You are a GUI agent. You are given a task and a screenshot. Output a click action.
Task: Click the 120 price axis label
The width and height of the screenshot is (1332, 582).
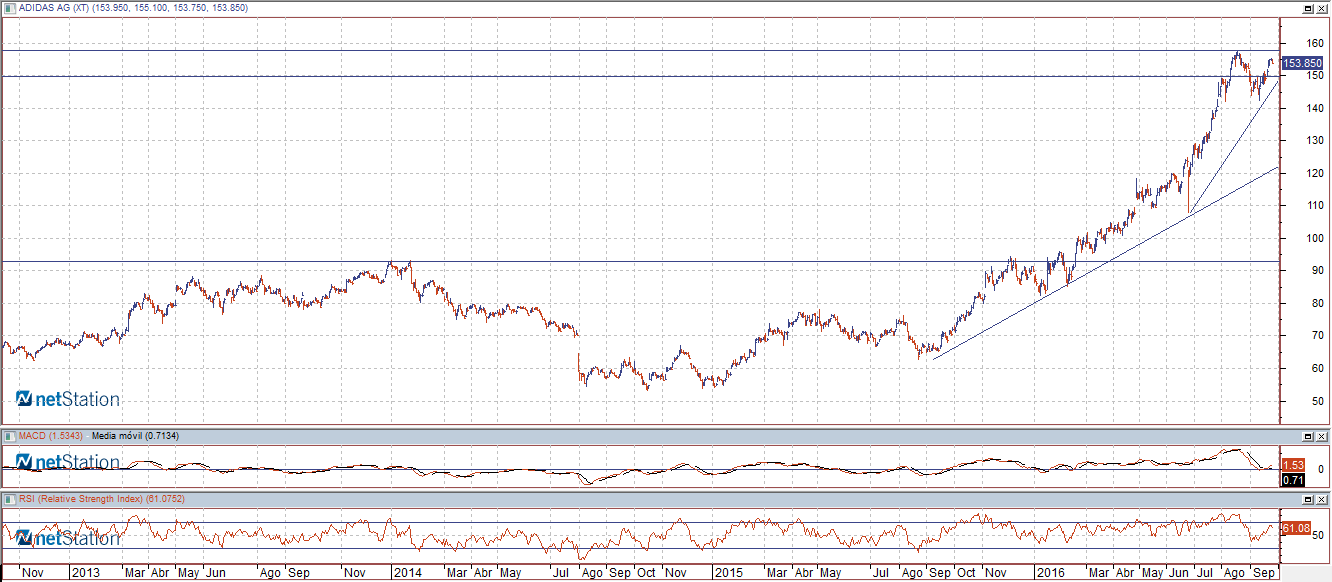click(x=1316, y=173)
